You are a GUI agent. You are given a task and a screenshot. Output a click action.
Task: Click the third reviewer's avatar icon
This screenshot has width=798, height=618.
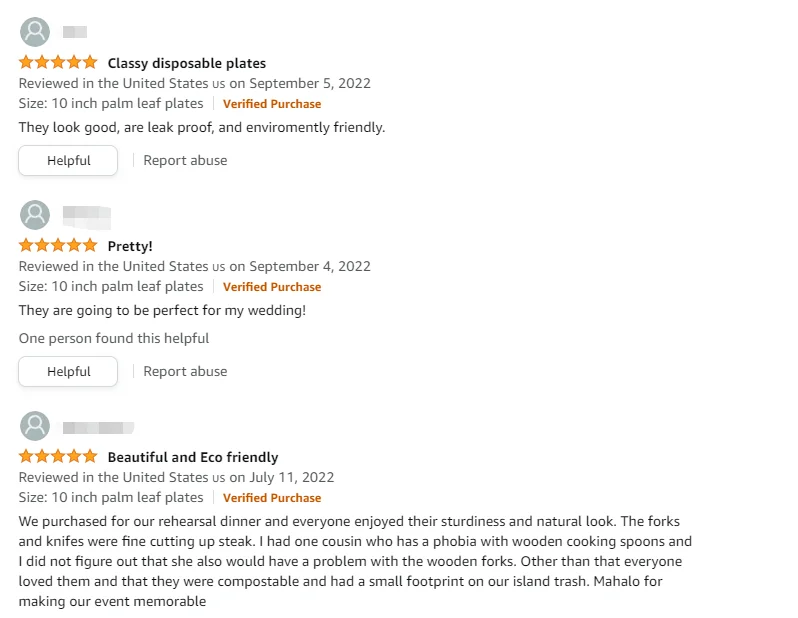[35, 426]
